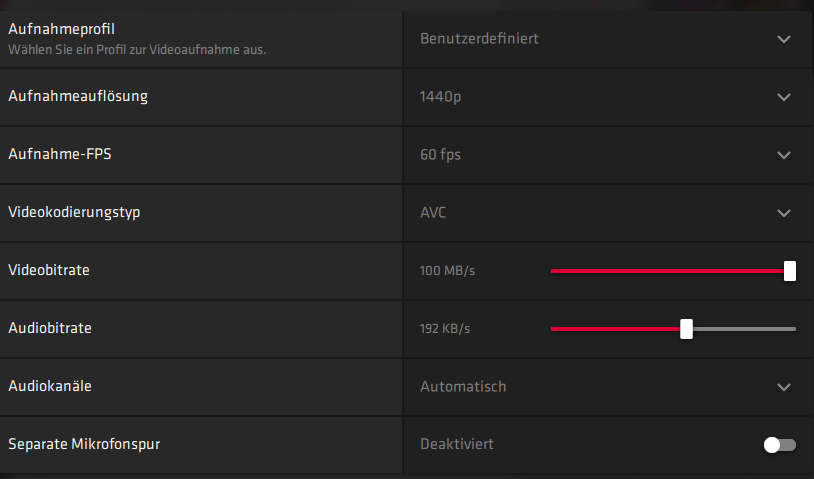Click the Audiokanäle chevron arrow
814x479 pixels.
[x=784, y=387]
